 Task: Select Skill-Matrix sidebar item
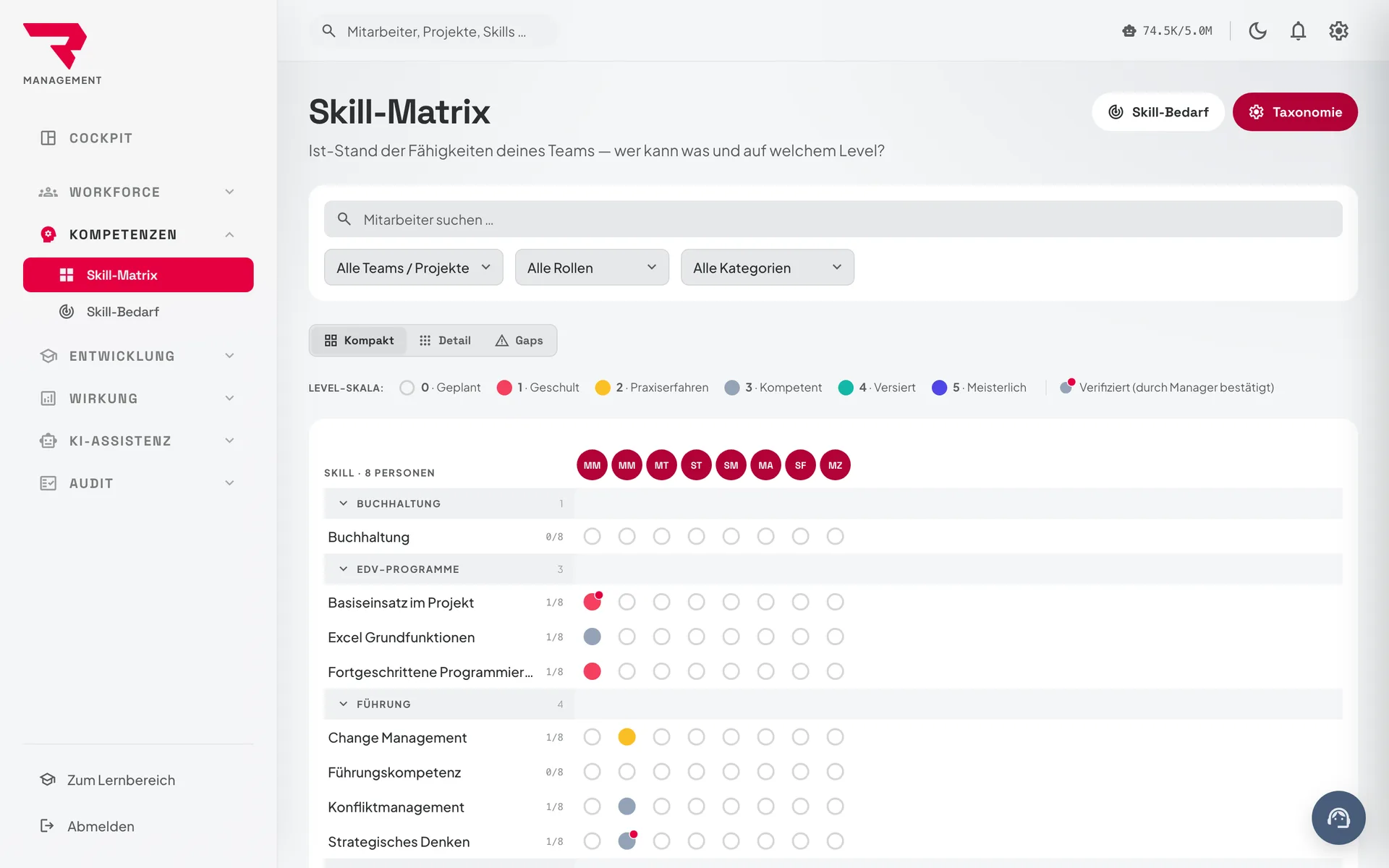(138, 275)
